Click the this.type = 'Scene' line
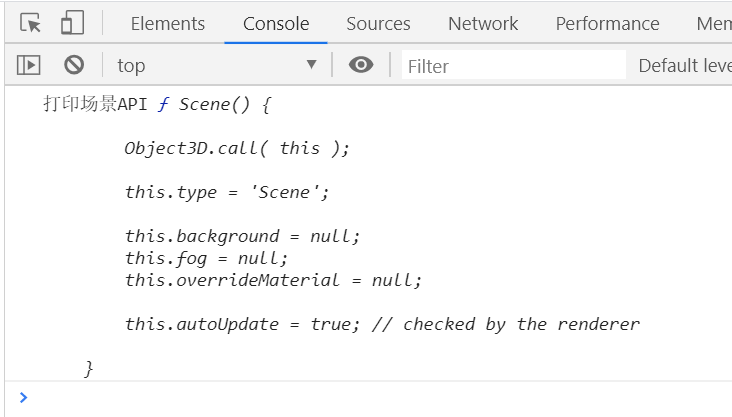The width and height of the screenshot is (732, 417). tap(226, 192)
